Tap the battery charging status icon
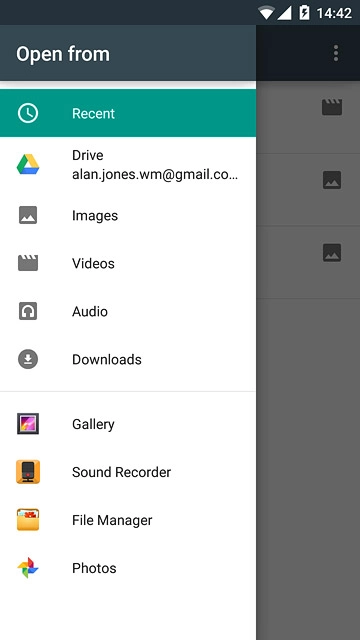 [x=304, y=13]
